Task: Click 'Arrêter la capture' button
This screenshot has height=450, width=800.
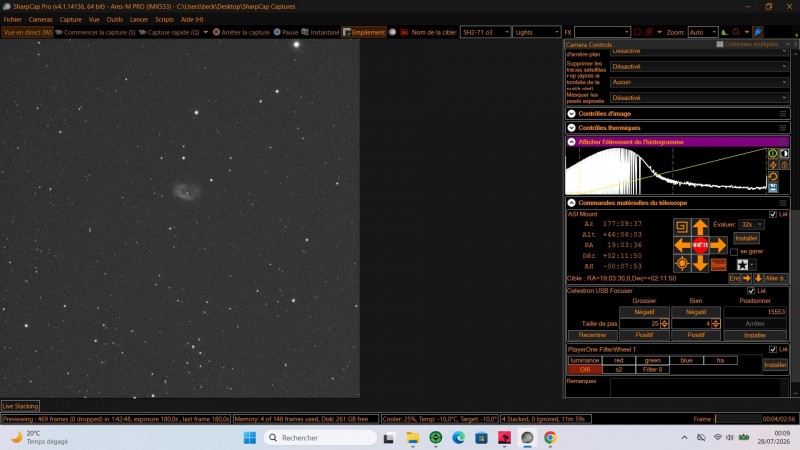Action: pyautogui.click(x=241, y=32)
